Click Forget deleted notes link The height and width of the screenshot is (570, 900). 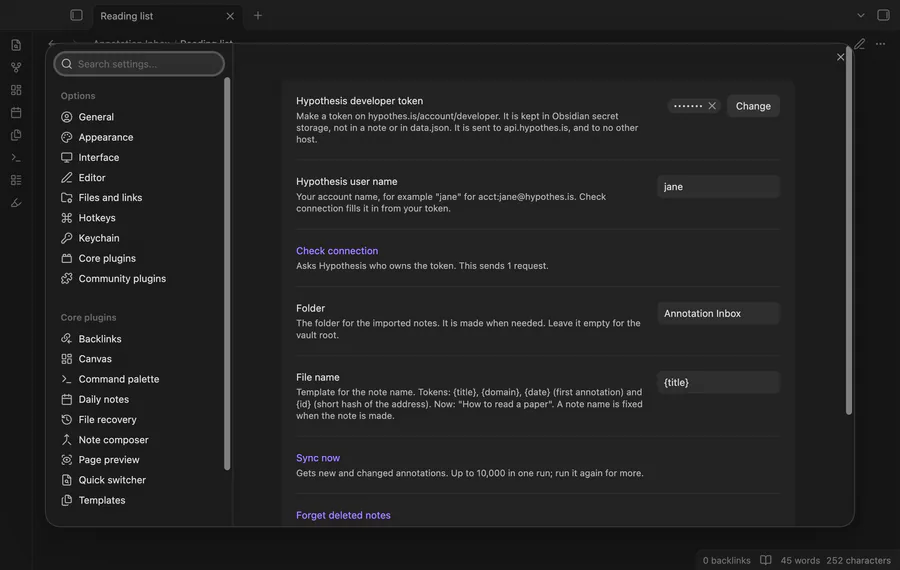(x=343, y=515)
